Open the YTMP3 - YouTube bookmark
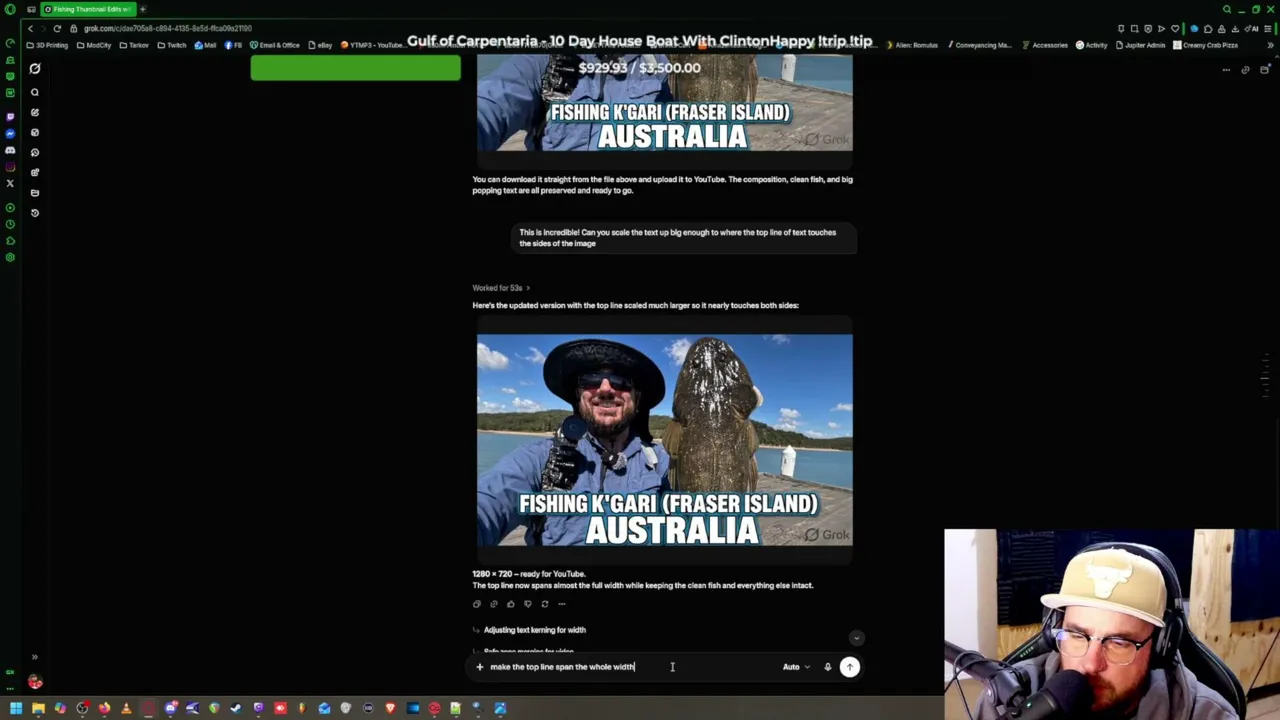Screen dimensions: 1280x720 (372, 45)
